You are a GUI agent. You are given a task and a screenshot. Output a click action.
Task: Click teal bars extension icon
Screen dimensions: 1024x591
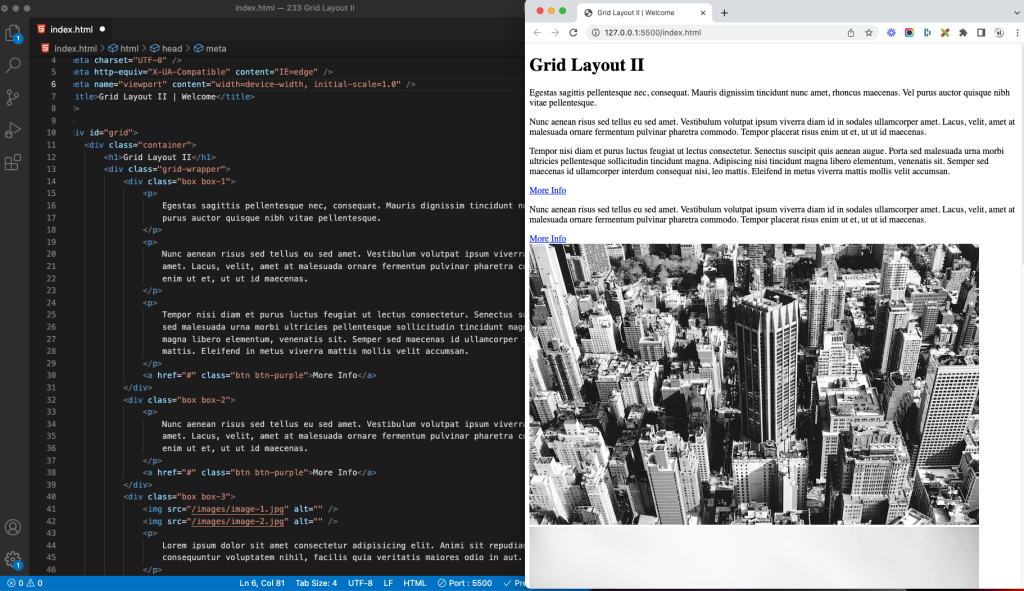pyautogui.click(x=927, y=33)
